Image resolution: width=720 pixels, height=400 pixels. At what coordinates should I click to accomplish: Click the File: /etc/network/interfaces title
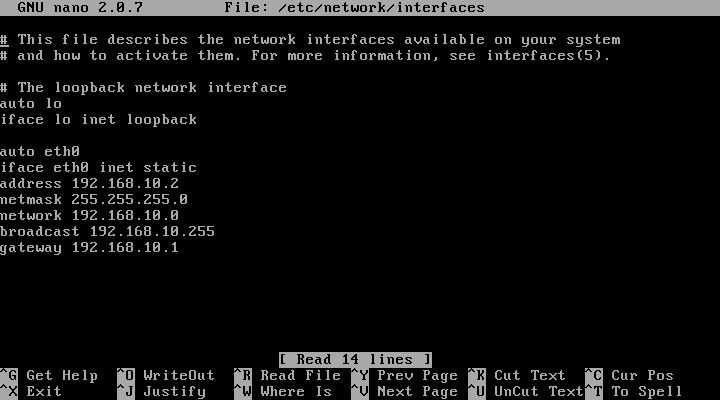354,8
